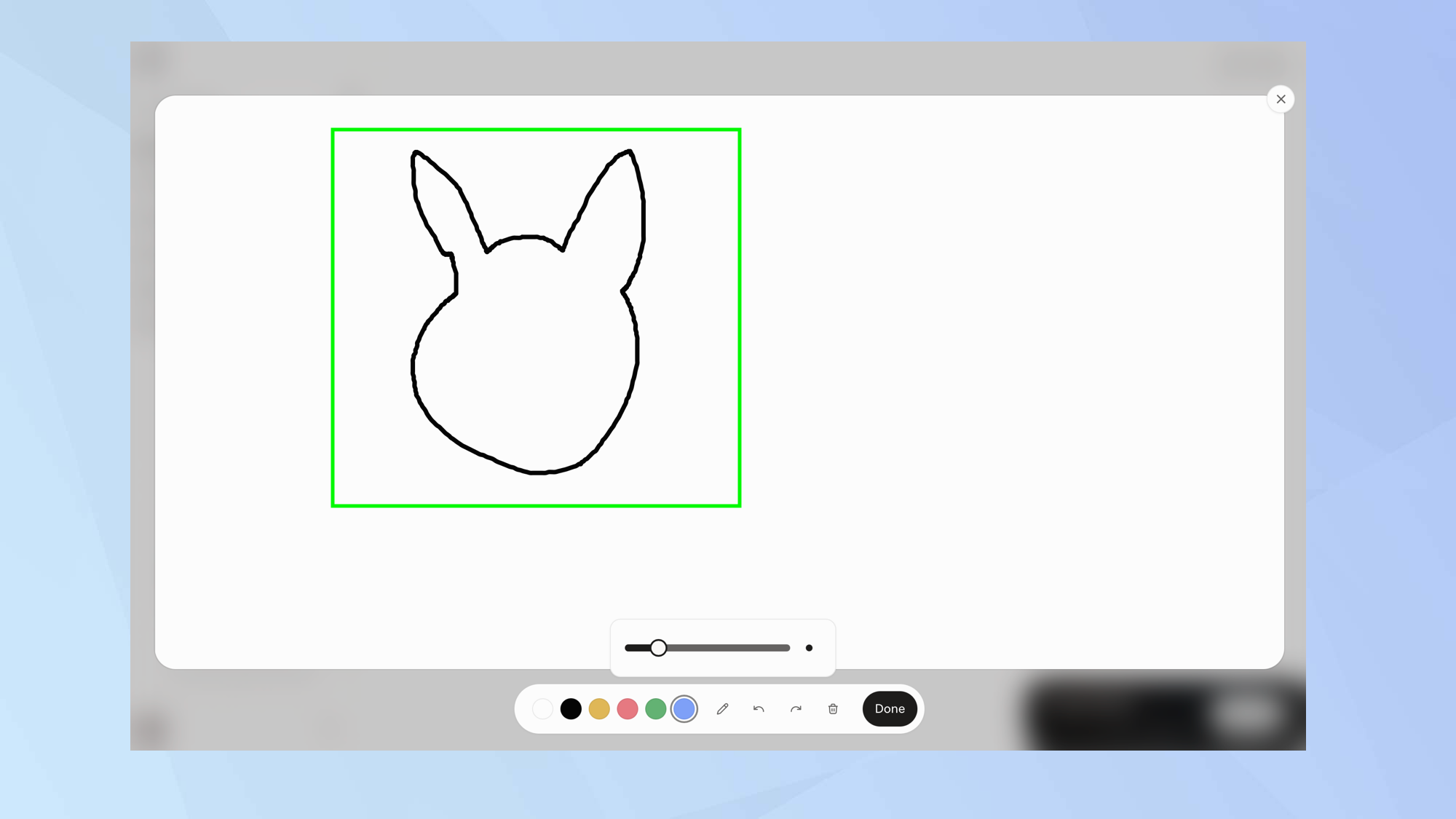Choose the yellow color swatch
The image size is (1456, 819).
598,708
